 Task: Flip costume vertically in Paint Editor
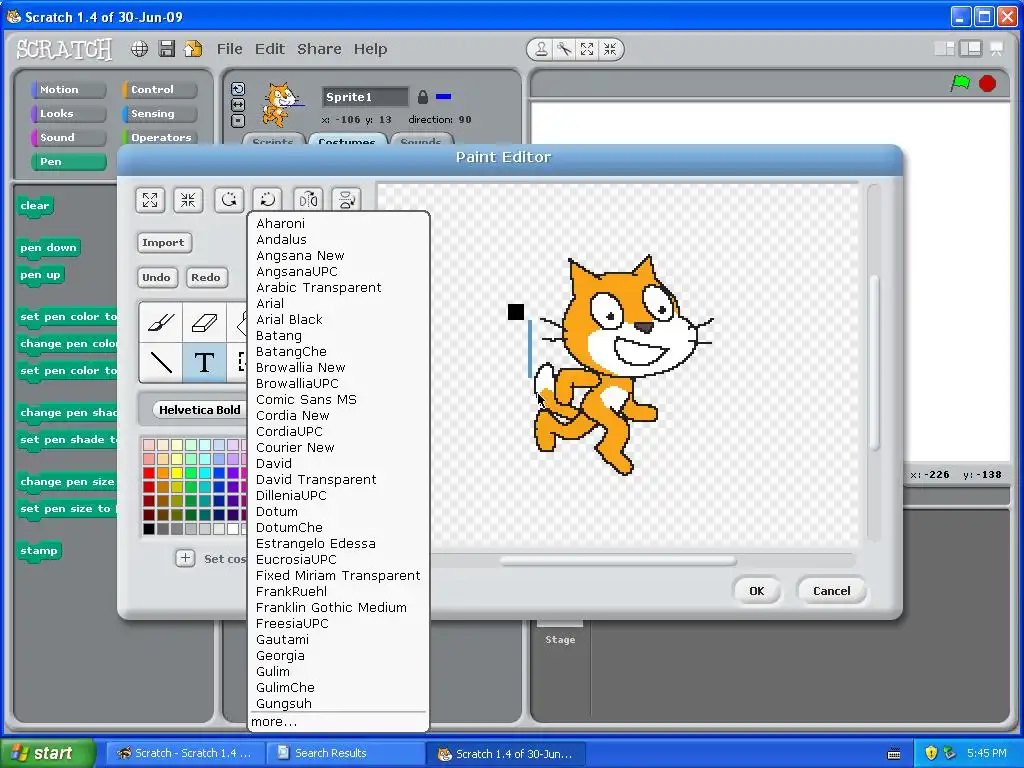click(x=347, y=200)
